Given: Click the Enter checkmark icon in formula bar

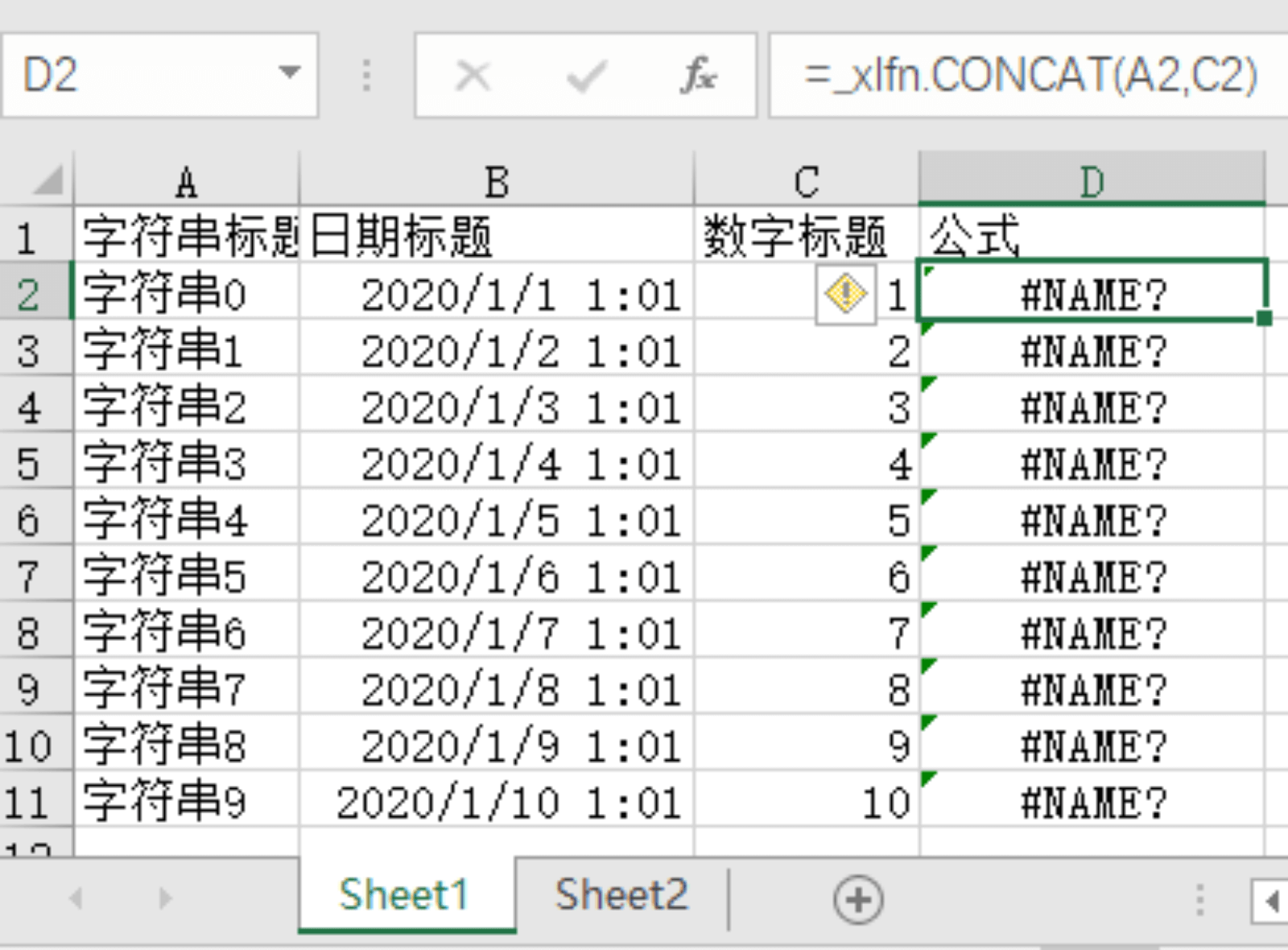Looking at the screenshot, I should pos(585,76).
